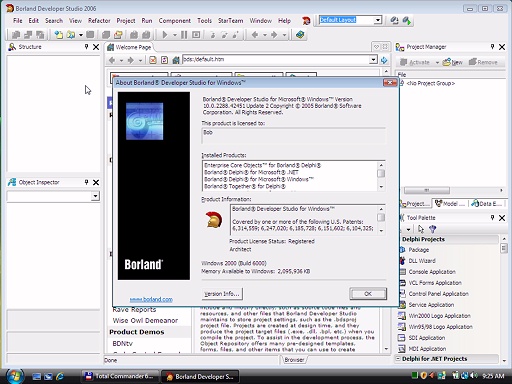Click the Set debug desktop icon

pyautogui.click(x=407, y=20)
